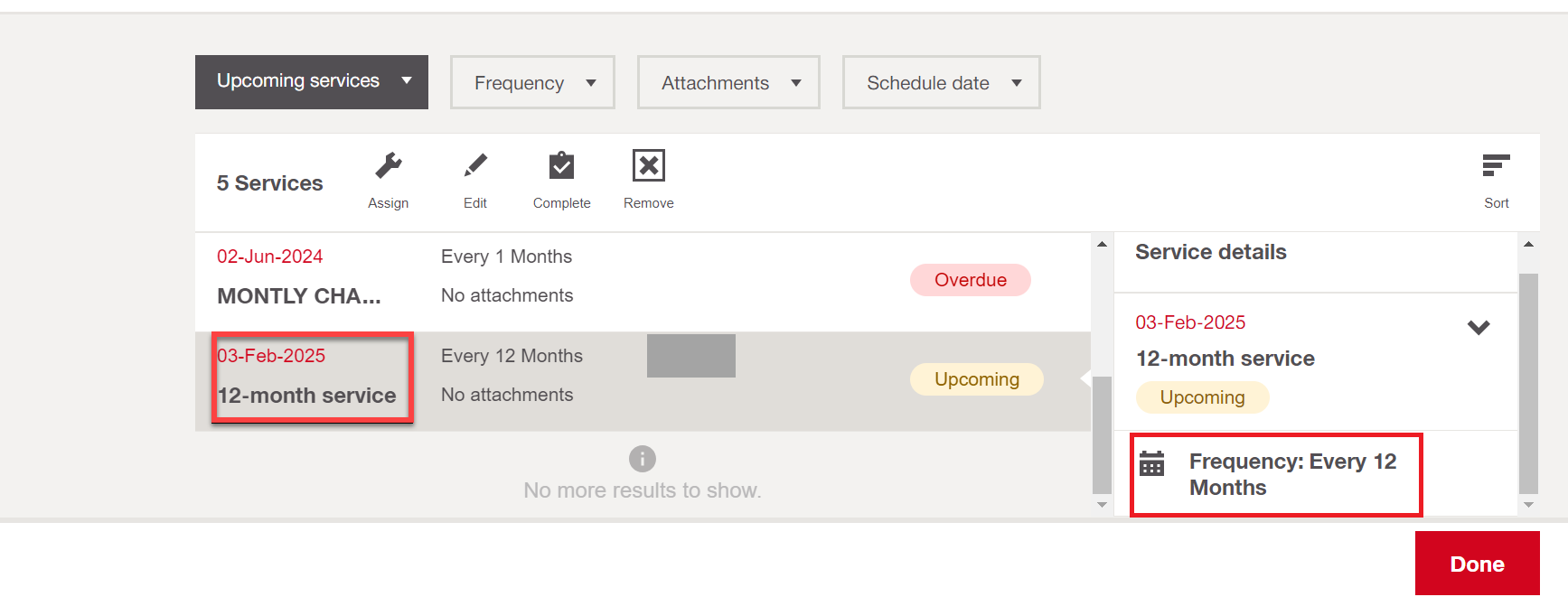
Task: Open the Schedule date filter dropdown
Action: (x=941, y=82)
